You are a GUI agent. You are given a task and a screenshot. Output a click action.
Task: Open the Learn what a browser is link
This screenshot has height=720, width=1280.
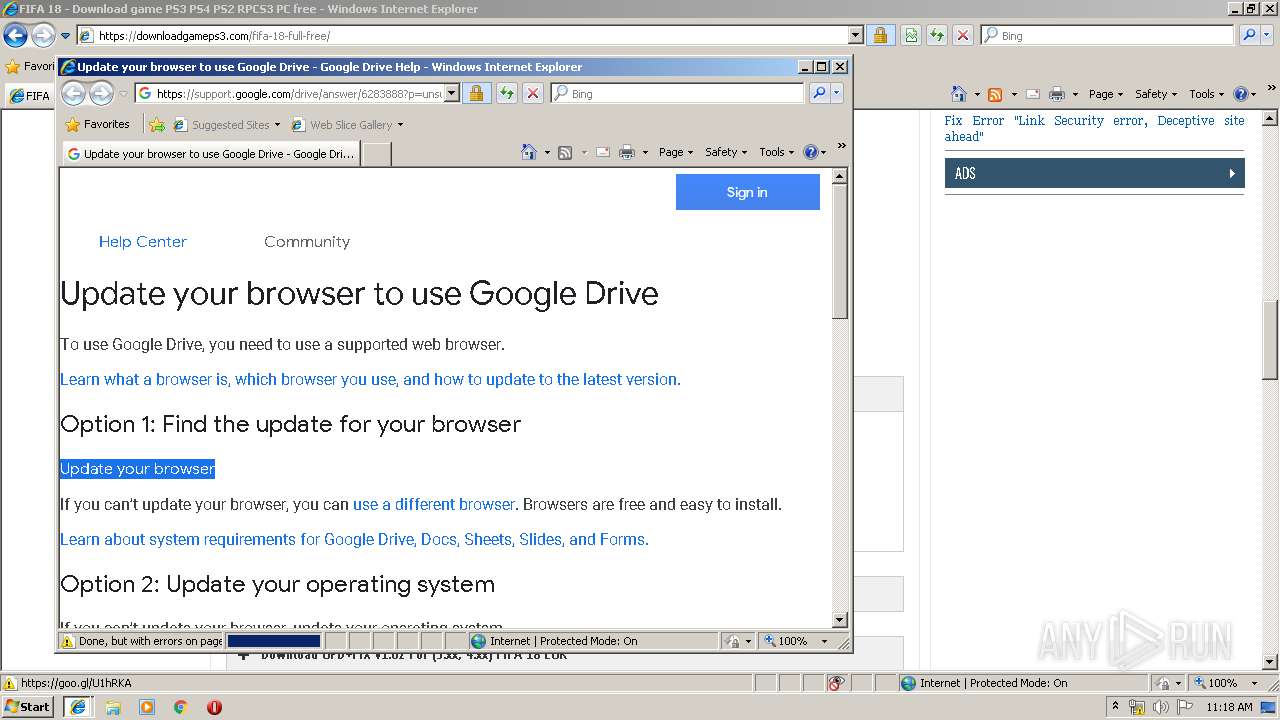click(370, 379)
